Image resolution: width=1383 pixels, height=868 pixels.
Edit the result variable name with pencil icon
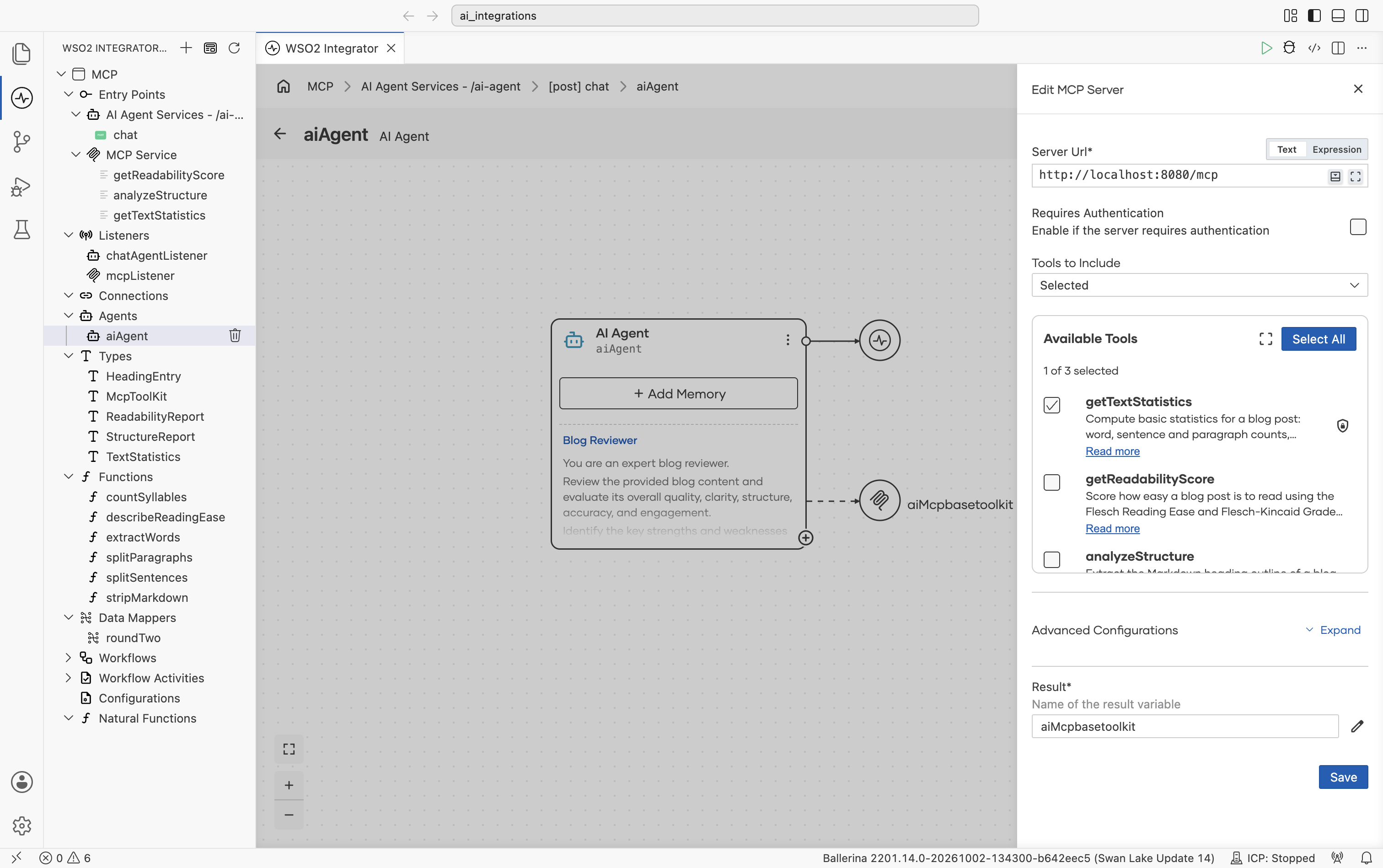point(1357,727)
